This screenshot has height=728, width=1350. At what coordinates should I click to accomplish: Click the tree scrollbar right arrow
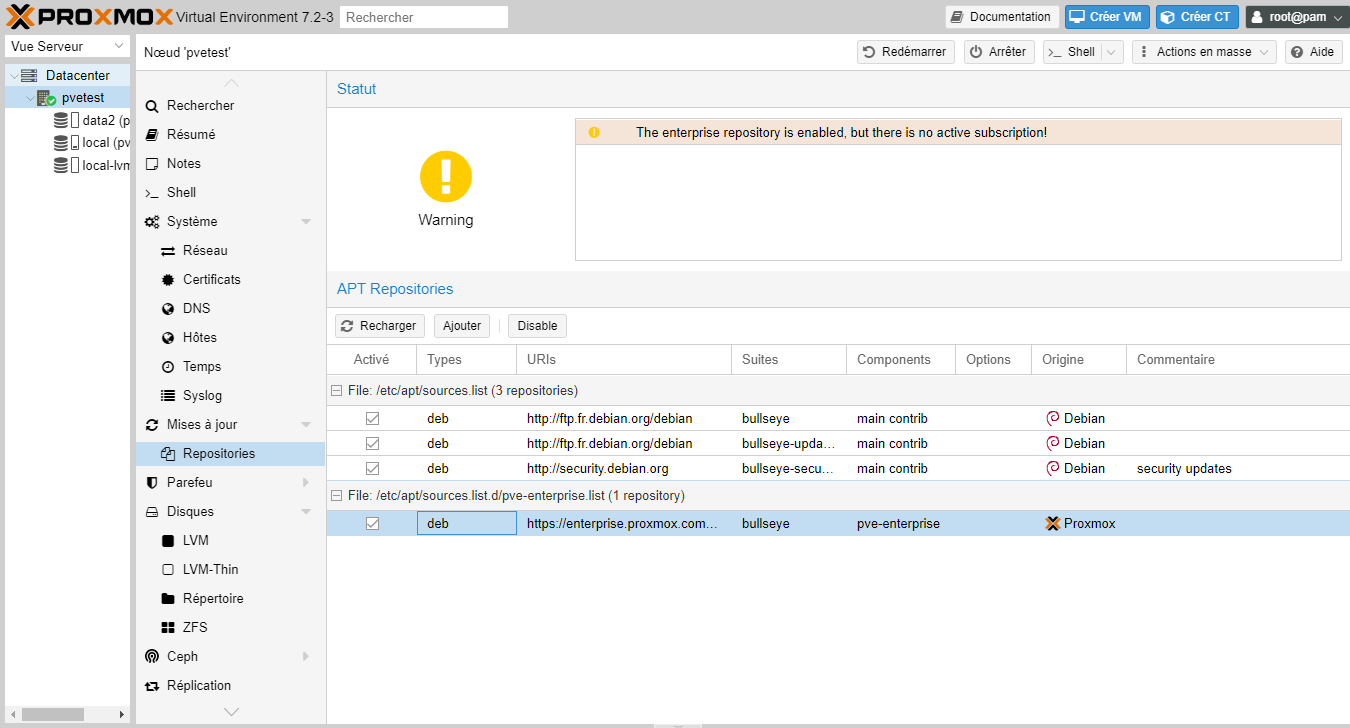pyautogui.click(x=123, y=714)
